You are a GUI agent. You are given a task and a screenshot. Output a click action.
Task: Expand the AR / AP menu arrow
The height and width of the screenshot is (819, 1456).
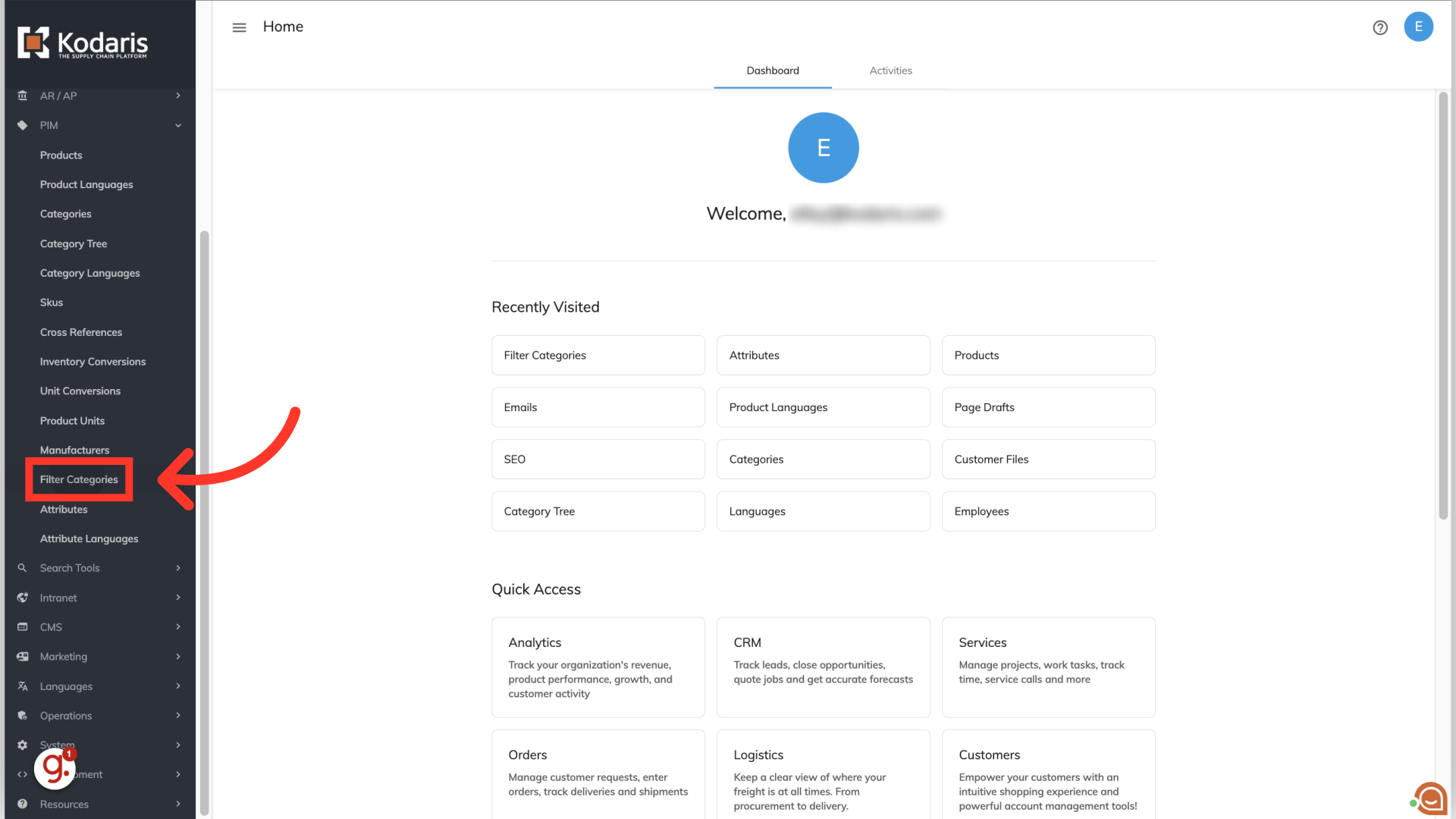click(x=178, y=96)
